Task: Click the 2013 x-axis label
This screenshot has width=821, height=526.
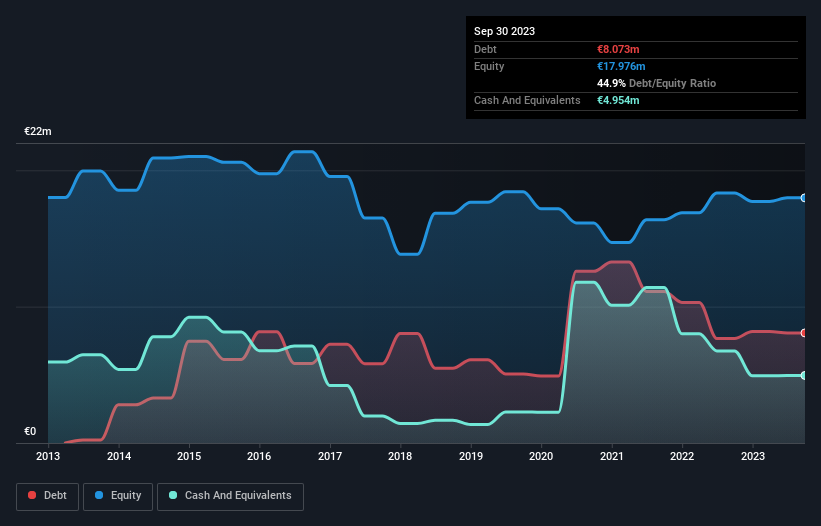Action: [x=48, y=456]
